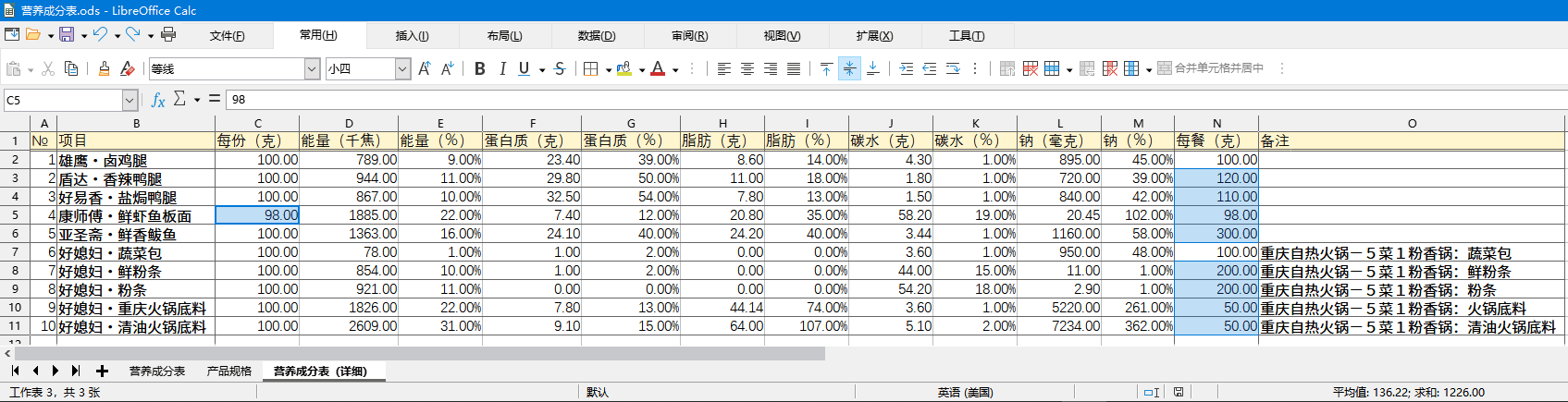Open the 产品规格 sheet tab
1568x402 pixels.
(229, 371)
